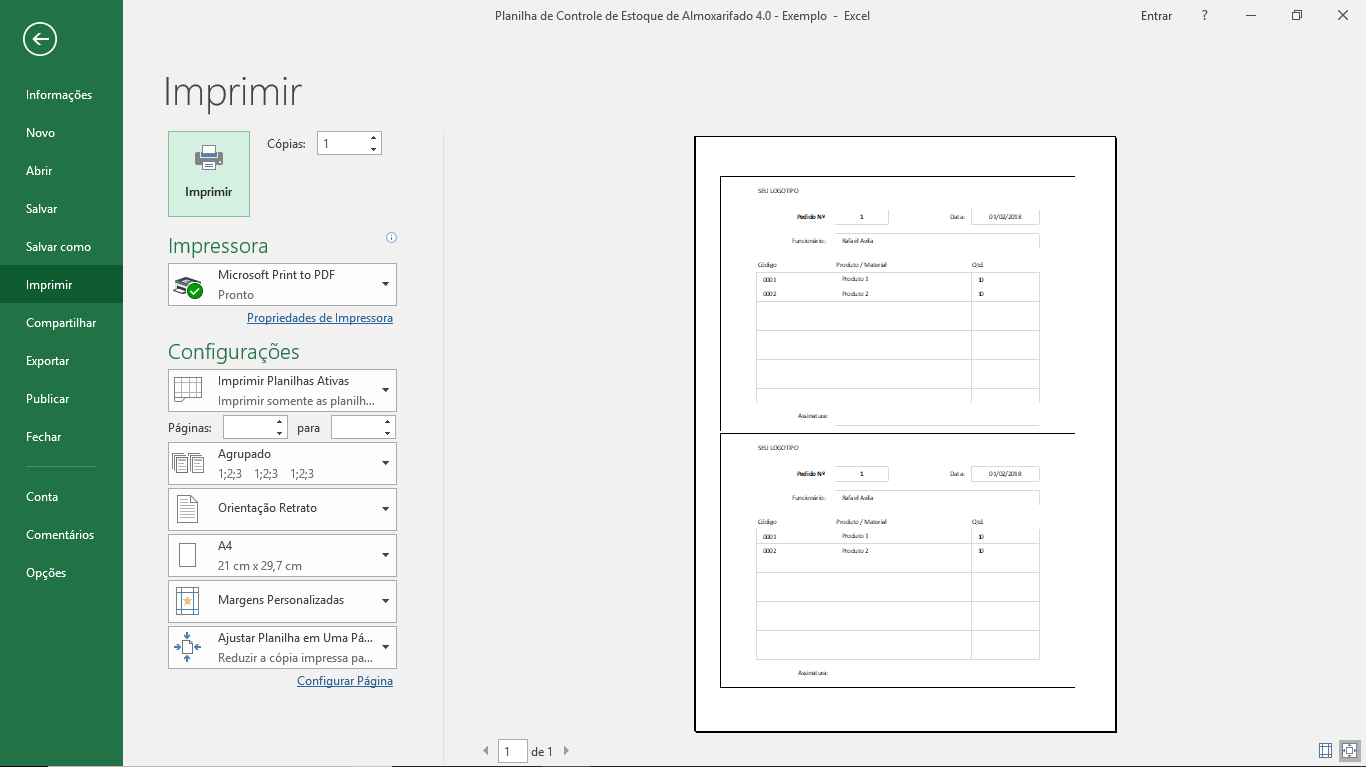Select Salvar como in the sidebar
The image size is (1366, 767).
58,247
